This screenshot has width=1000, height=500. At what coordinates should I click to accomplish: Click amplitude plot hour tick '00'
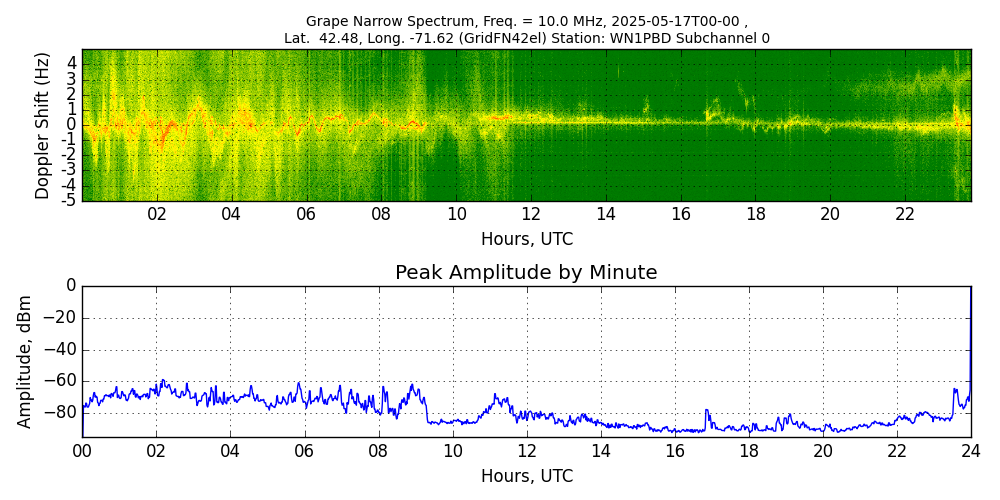click(x=82, y=452)
